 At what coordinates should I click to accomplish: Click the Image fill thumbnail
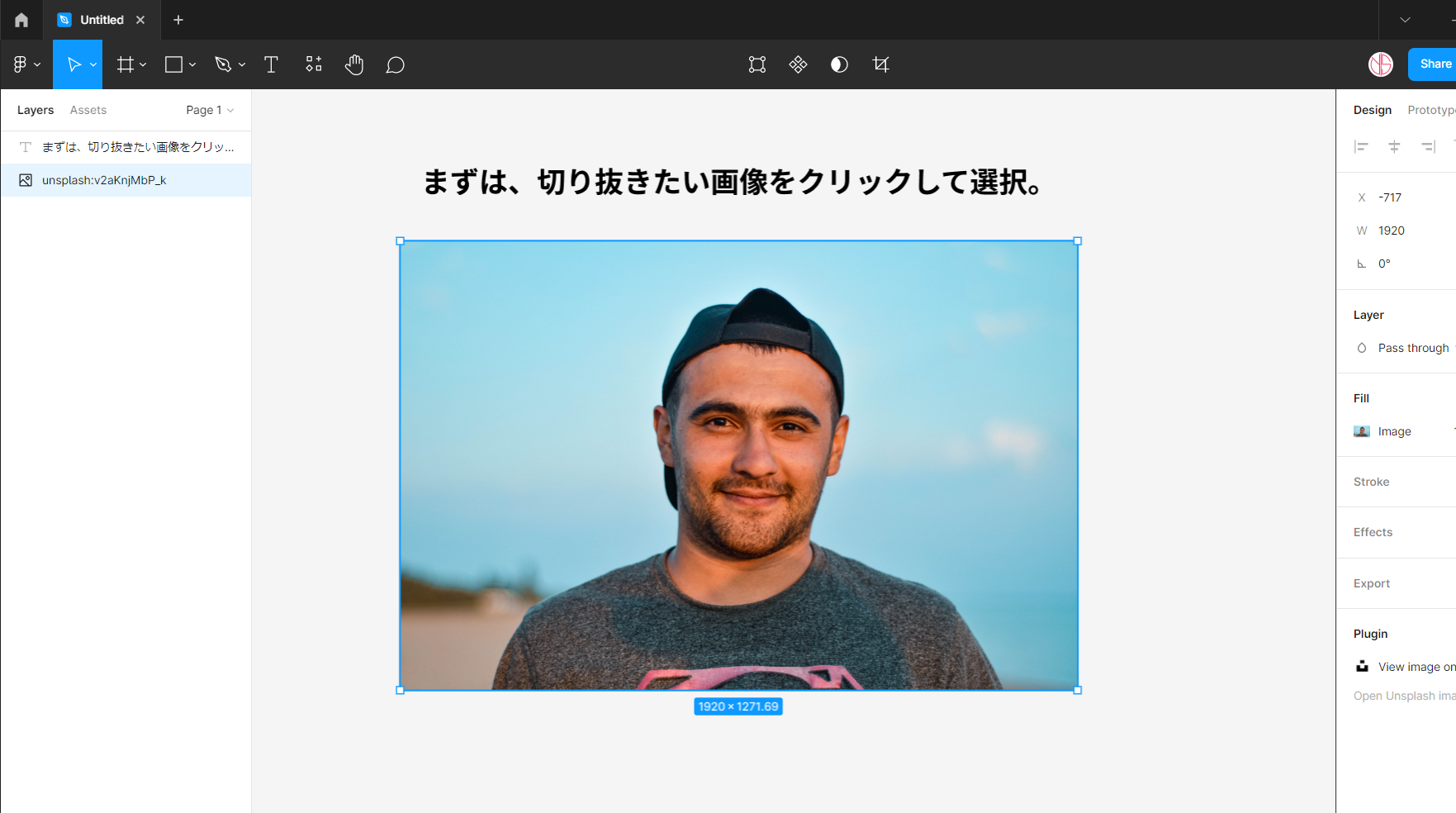point(1361,430)
